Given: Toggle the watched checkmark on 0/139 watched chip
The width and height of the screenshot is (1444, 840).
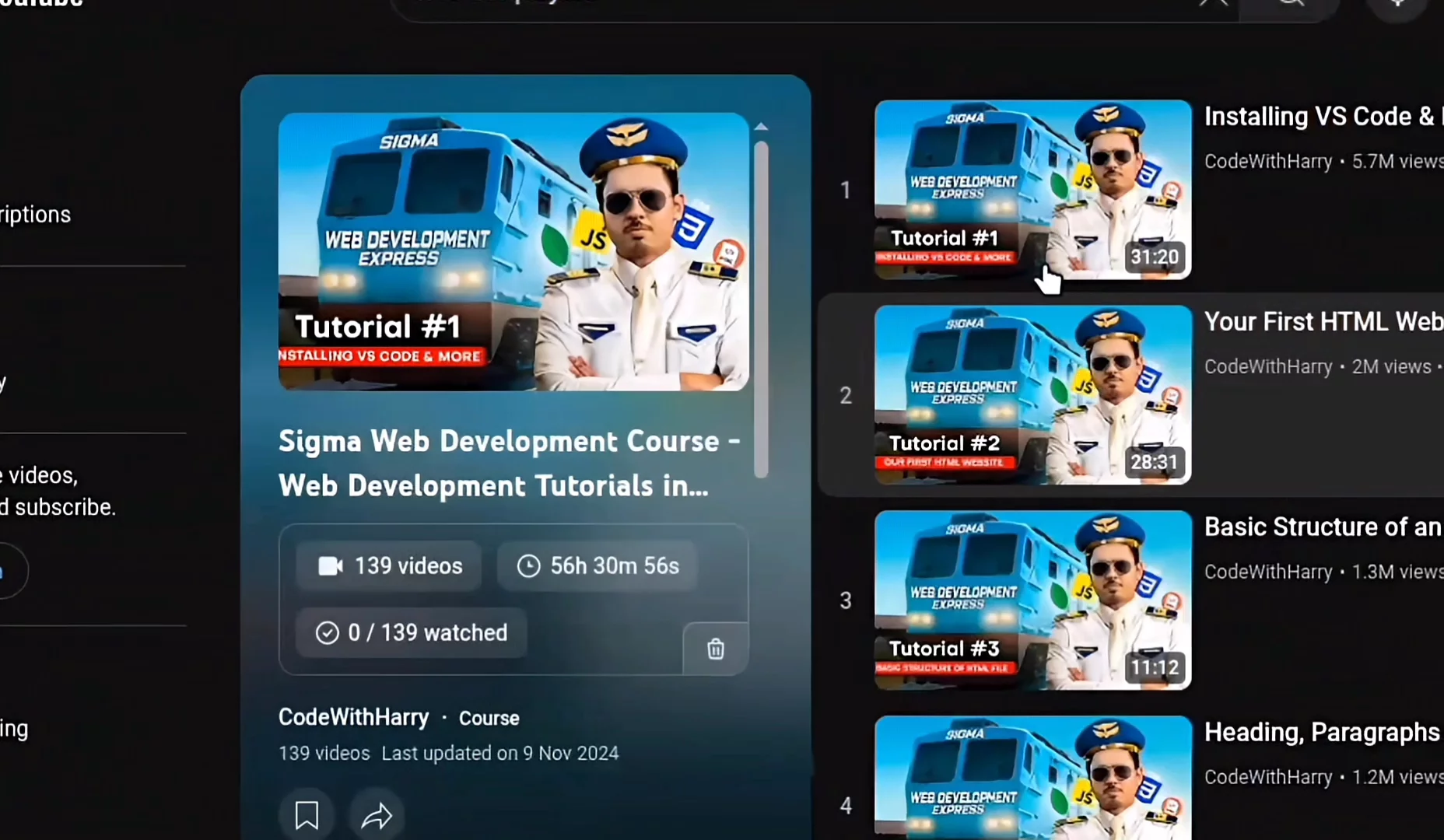Looking at the screenshot, I should (328, 632).
